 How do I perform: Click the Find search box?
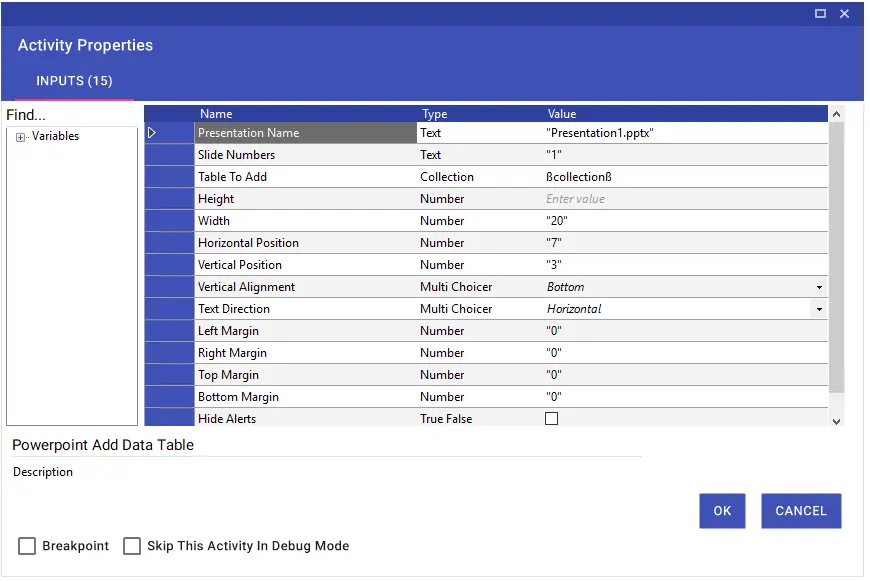70,115
